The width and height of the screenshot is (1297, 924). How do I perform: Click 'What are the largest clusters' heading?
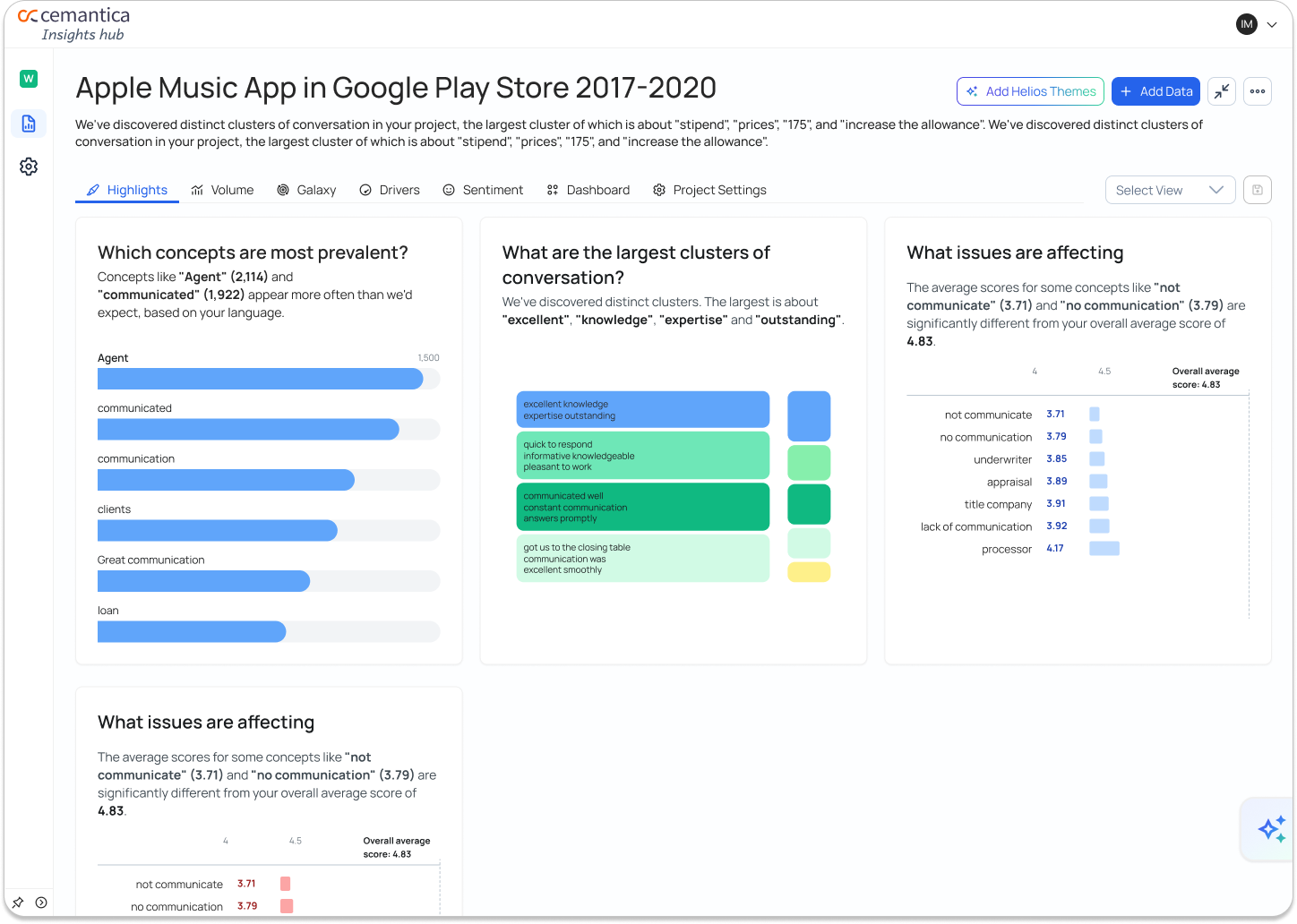point(636,265)
